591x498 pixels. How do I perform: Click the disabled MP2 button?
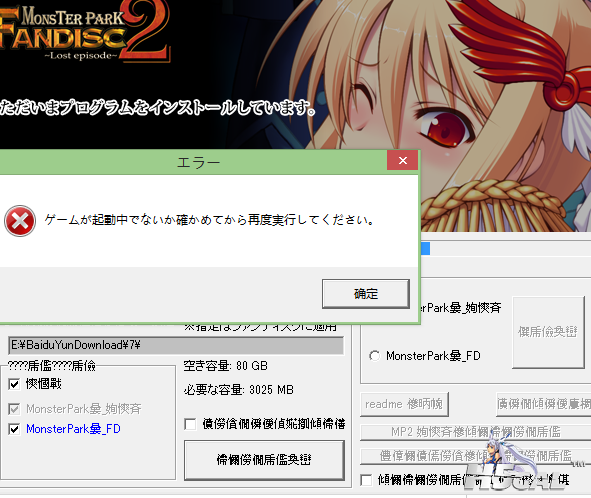click(476, 432)
